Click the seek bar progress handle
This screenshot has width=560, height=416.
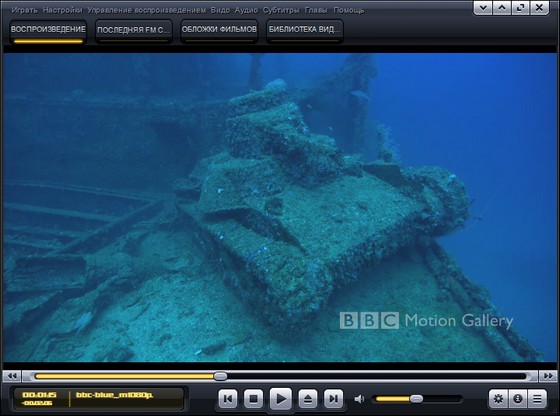(x=220, y=376)
